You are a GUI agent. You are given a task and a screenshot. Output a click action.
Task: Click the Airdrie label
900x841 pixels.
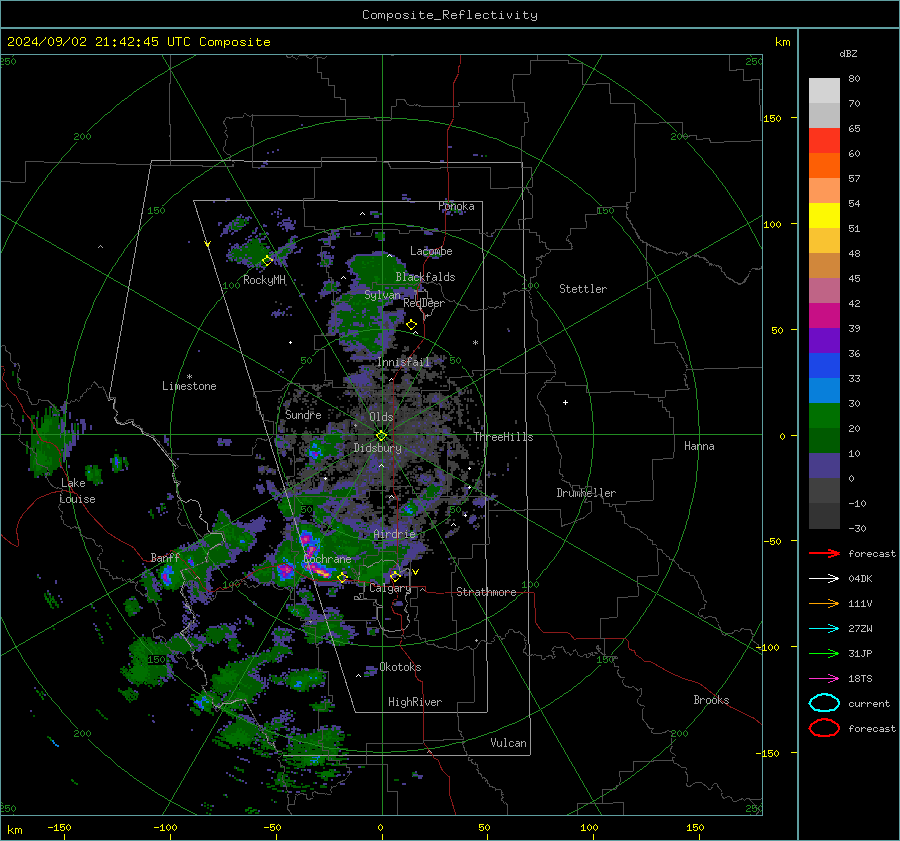(394, 534)
